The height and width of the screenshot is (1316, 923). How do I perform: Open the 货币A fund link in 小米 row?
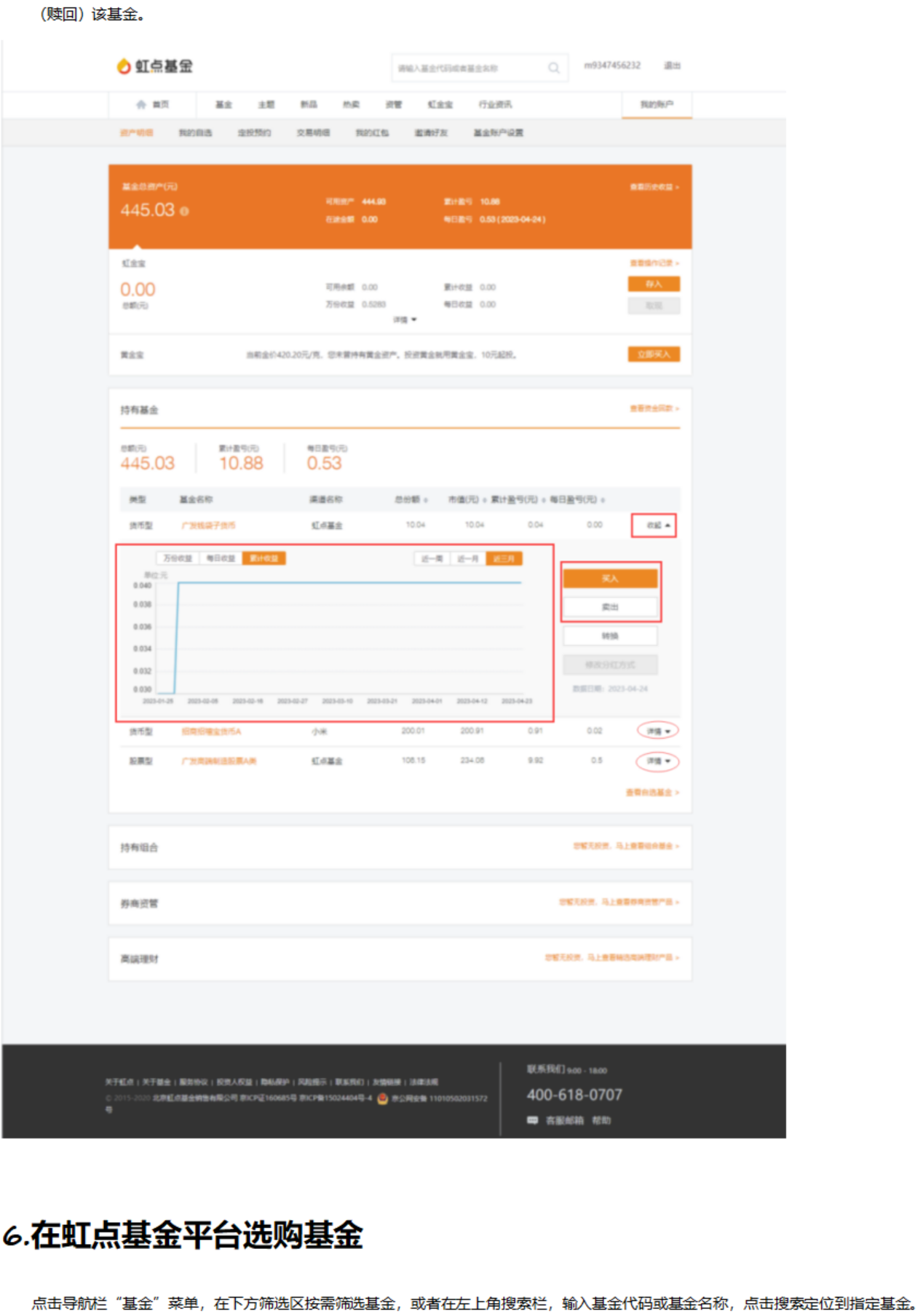(211, 731)
